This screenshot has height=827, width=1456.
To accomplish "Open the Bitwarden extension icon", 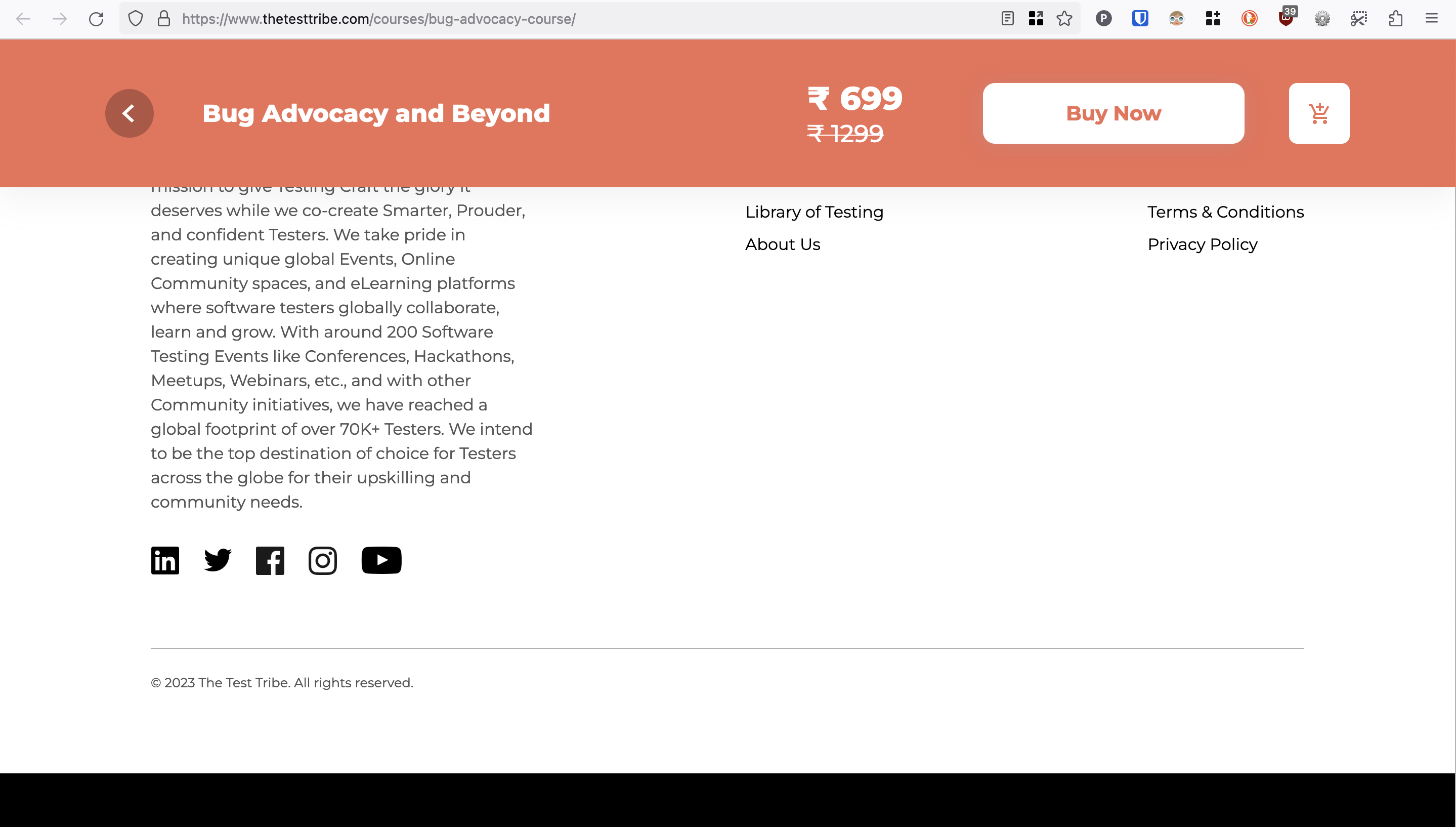I will click(1140, 19).
